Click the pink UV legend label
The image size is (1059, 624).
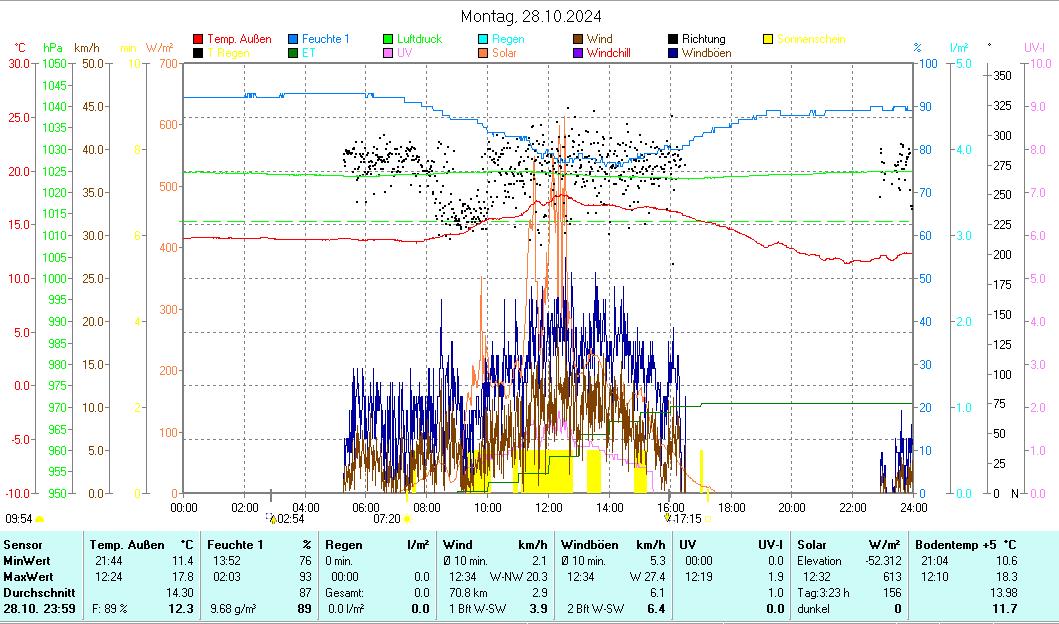point(404,53)
